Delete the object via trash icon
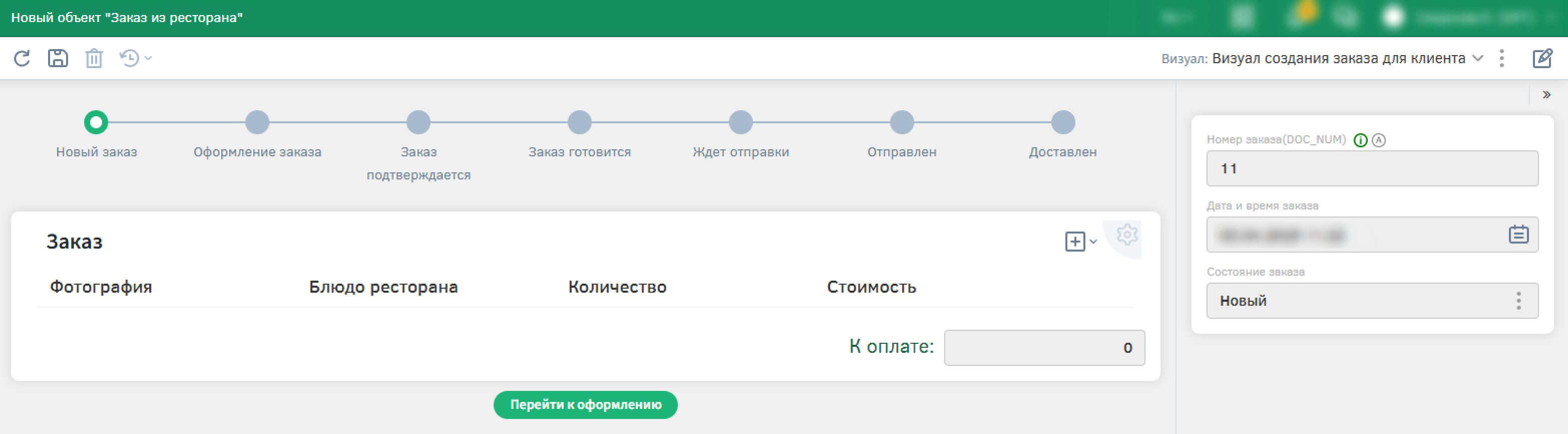Viewport: 1568px width, 434px height. (94, 59)
